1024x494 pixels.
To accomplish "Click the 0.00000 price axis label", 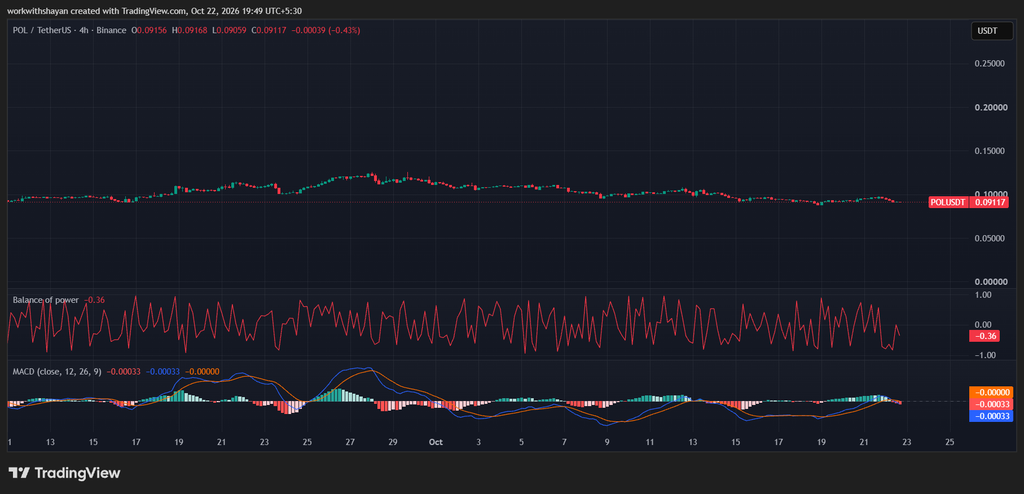I will (990, 282).
